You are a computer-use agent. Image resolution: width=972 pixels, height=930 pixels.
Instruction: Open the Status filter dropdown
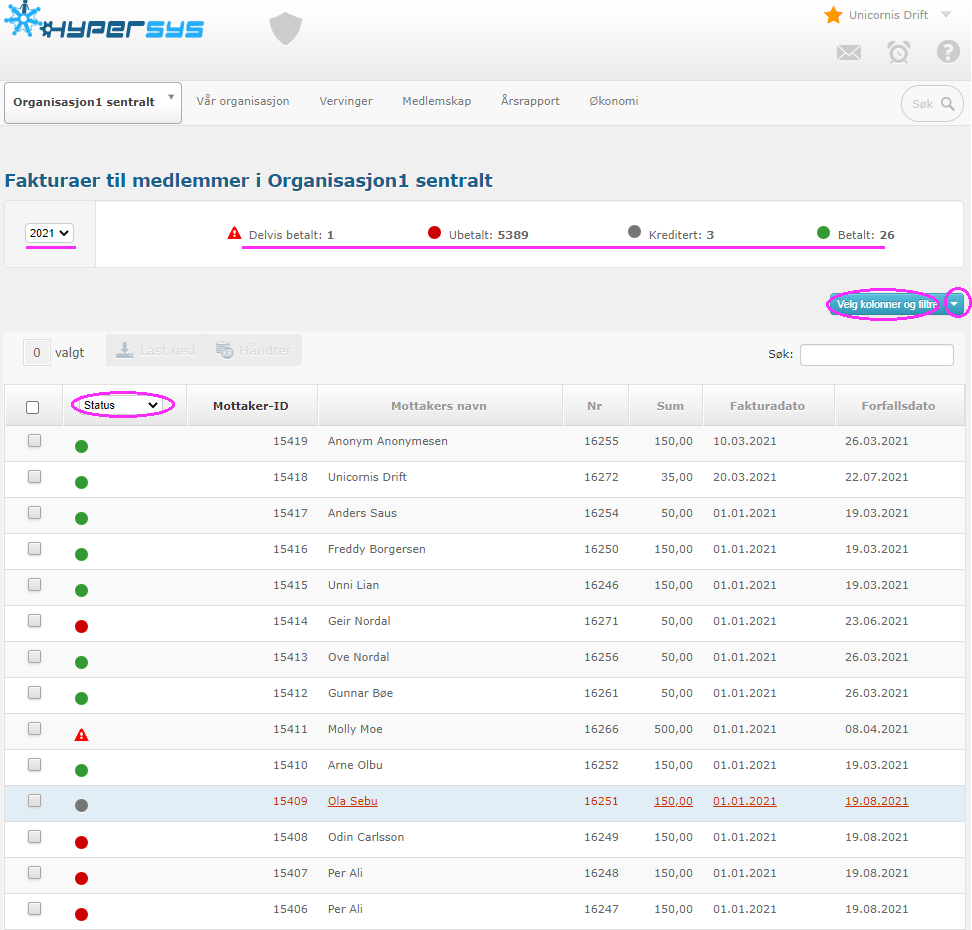[122, 405]
